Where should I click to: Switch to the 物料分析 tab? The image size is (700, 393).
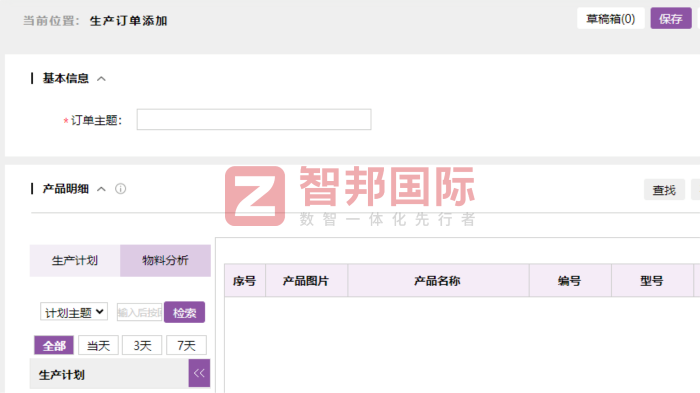165,260
